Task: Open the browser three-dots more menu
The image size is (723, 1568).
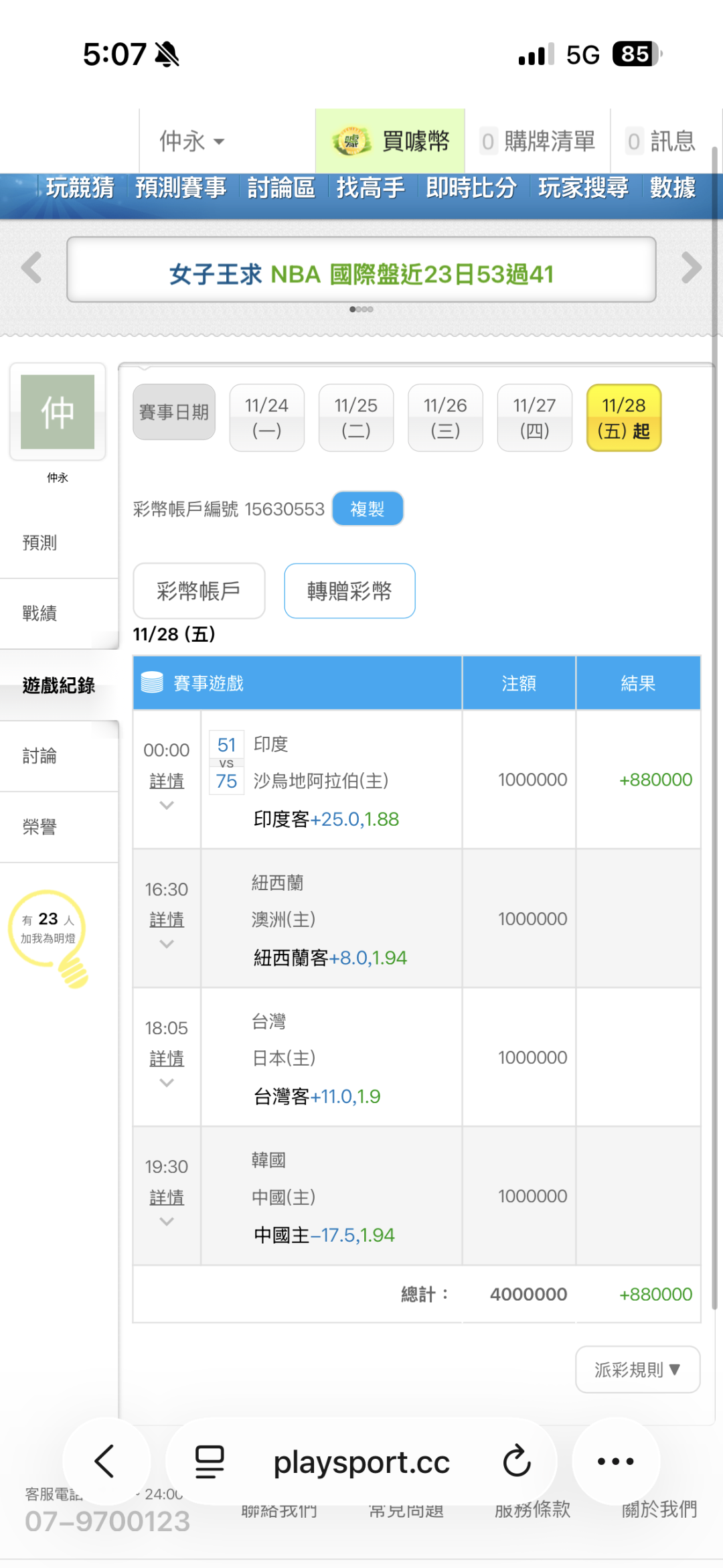Action: (x=615, y=1461)
